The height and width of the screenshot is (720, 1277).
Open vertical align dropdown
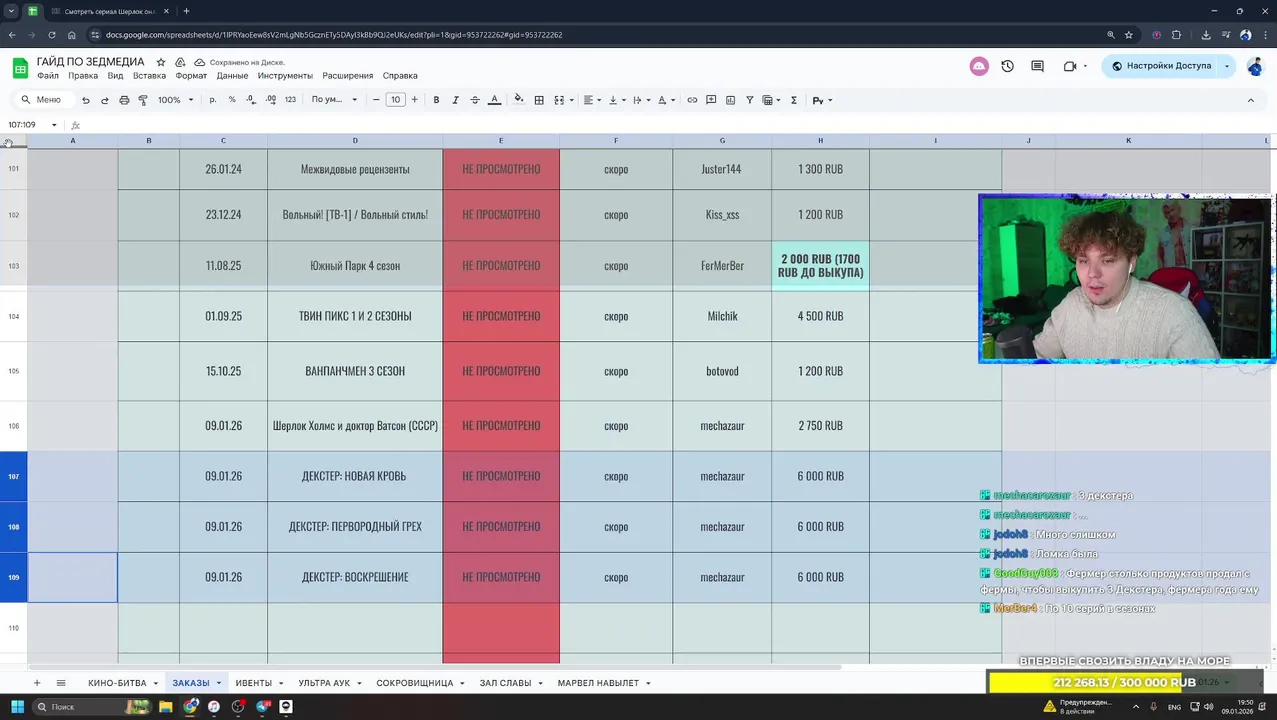pos(616,100)
